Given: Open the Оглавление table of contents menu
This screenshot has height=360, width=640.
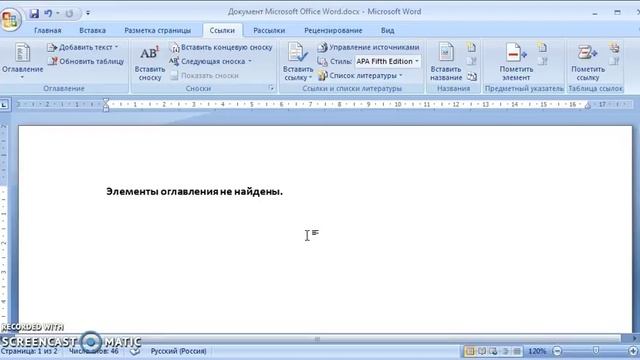Looking at the screenshot, I should click(x=22, y=60).
